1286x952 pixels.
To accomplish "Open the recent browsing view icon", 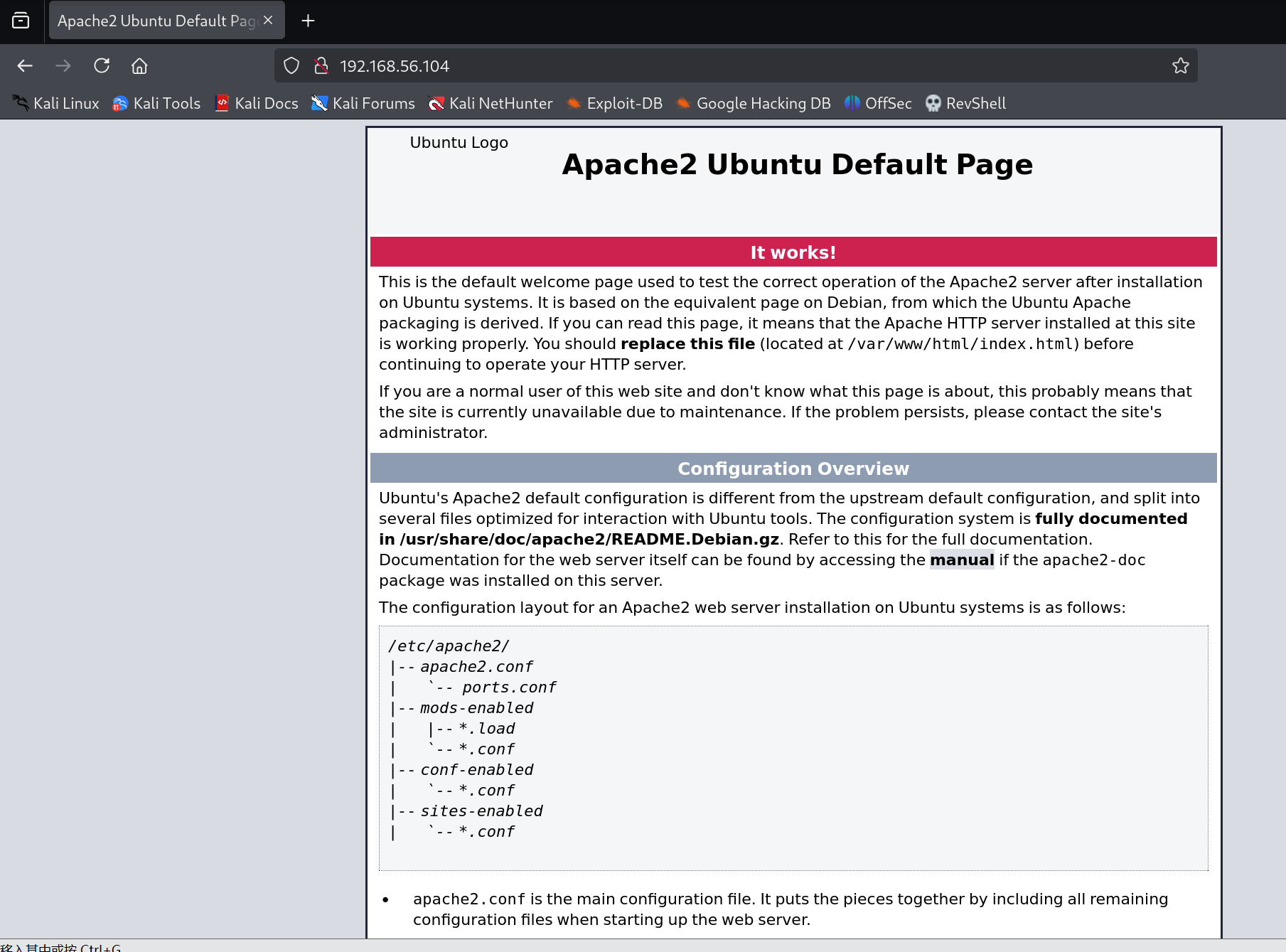I will (x=21, y=21).
